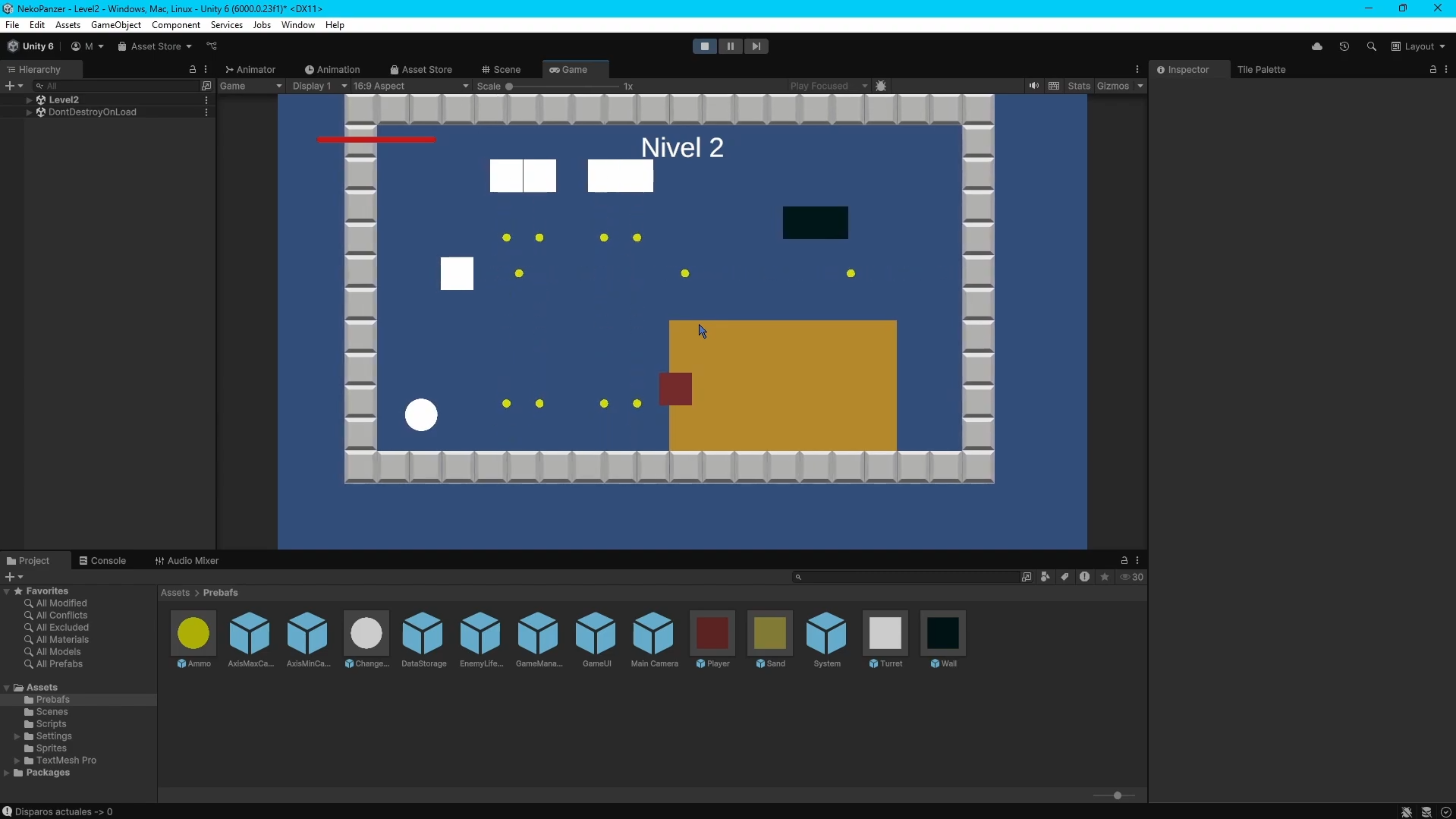Select the Turret prefab asset
Viewport: 1456px width, 819px height.
tap(885, 633)
